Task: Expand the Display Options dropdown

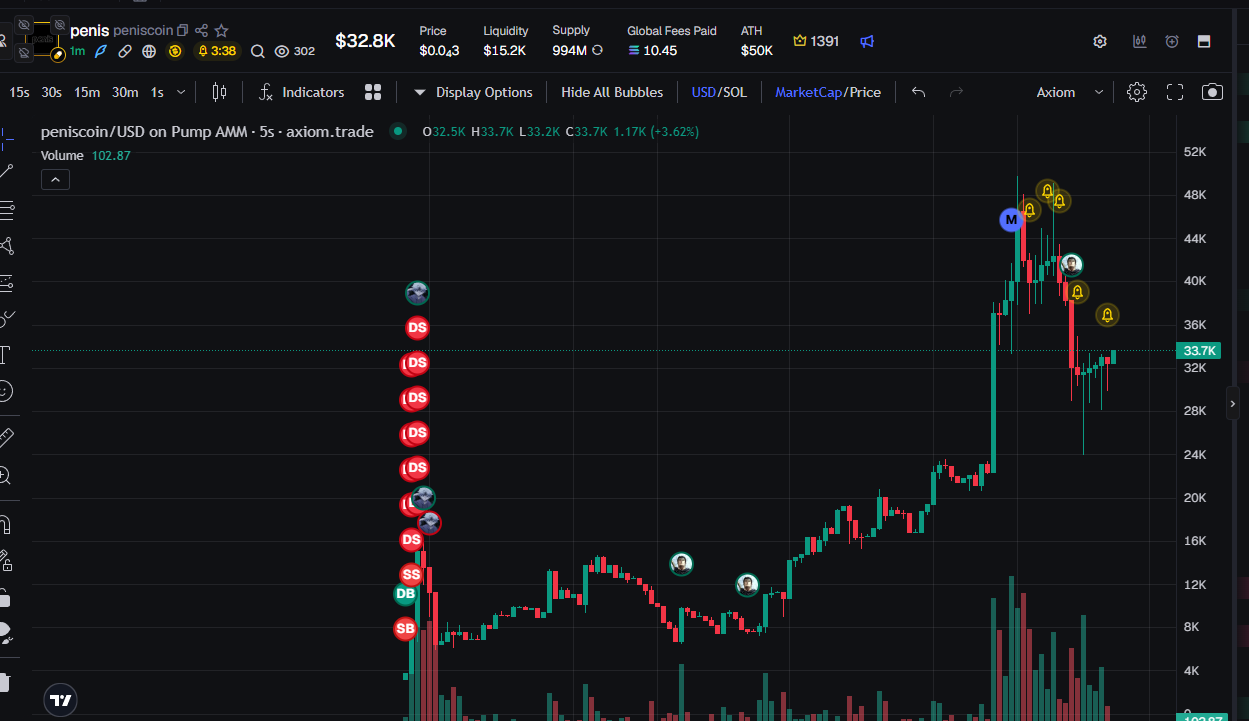Action: pyautogui.click(x=473, y=92)
